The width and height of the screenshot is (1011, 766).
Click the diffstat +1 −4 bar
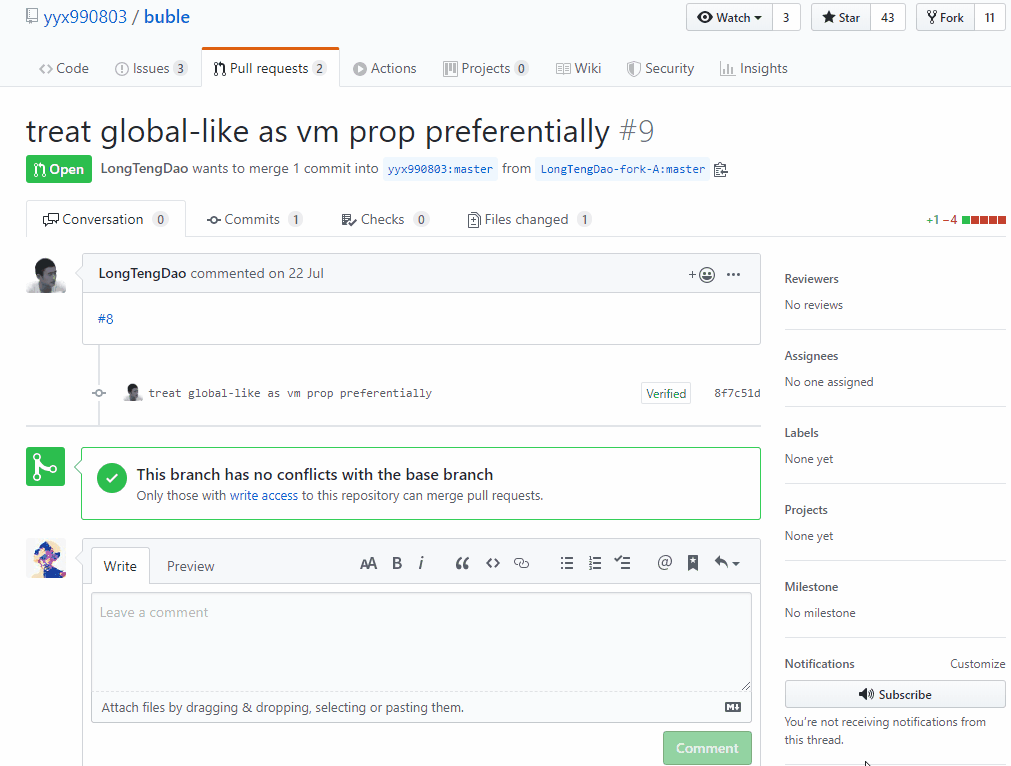tap(966, 220)
